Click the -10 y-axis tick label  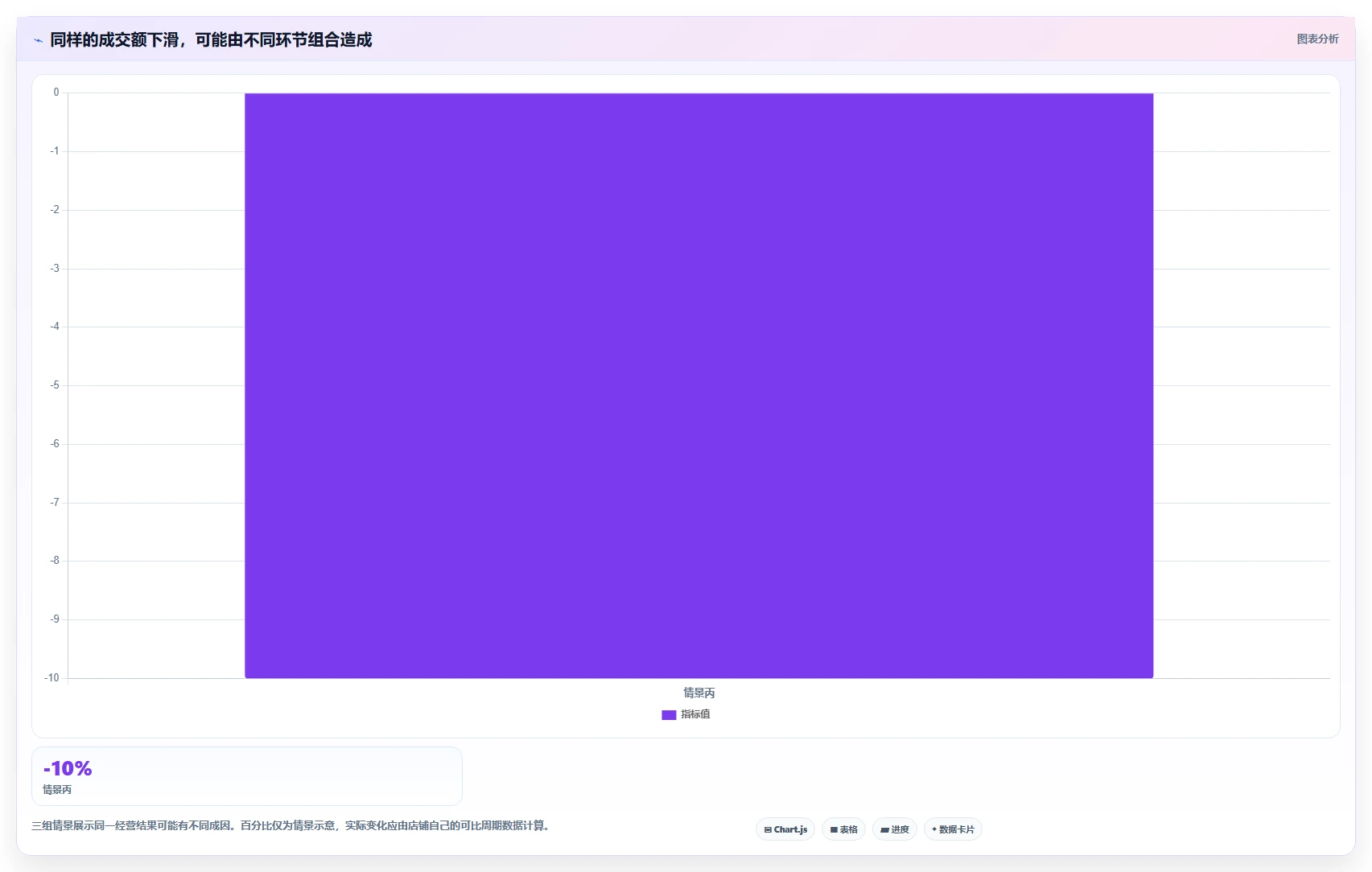[52, 678]
